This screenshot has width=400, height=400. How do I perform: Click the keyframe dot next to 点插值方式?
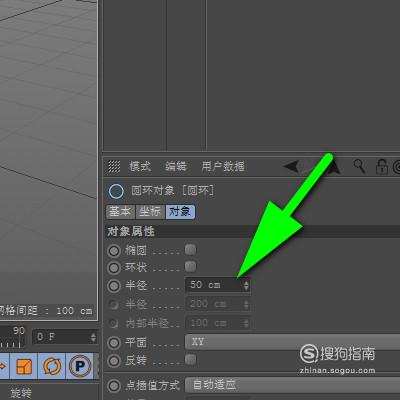(114, 386)
